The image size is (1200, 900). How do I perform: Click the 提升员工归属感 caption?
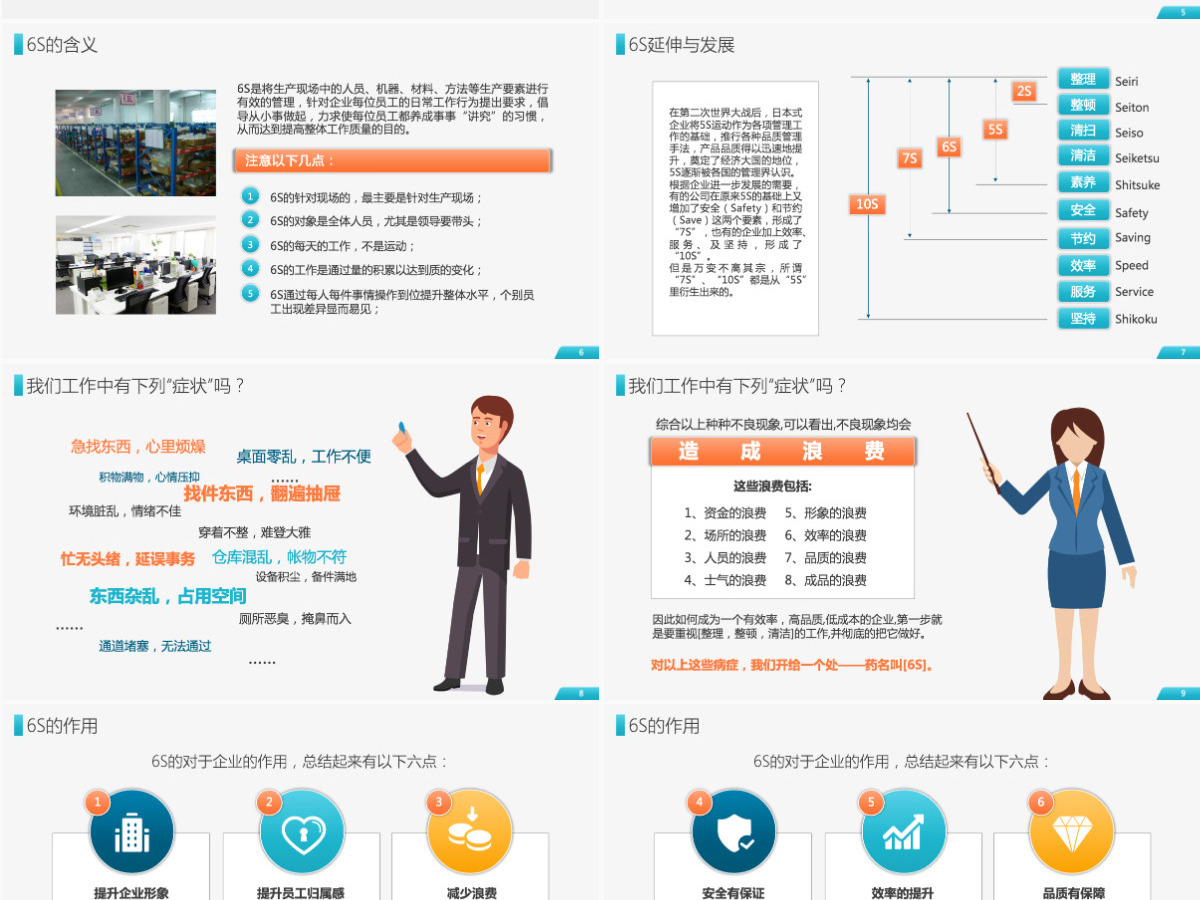(x=301, y=893)
